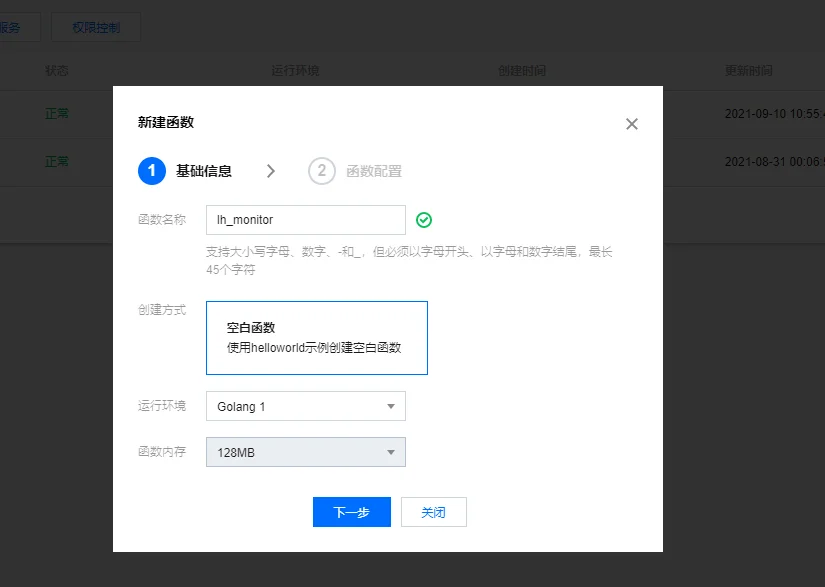Click the 函数内存 field label

pos(162,451)
